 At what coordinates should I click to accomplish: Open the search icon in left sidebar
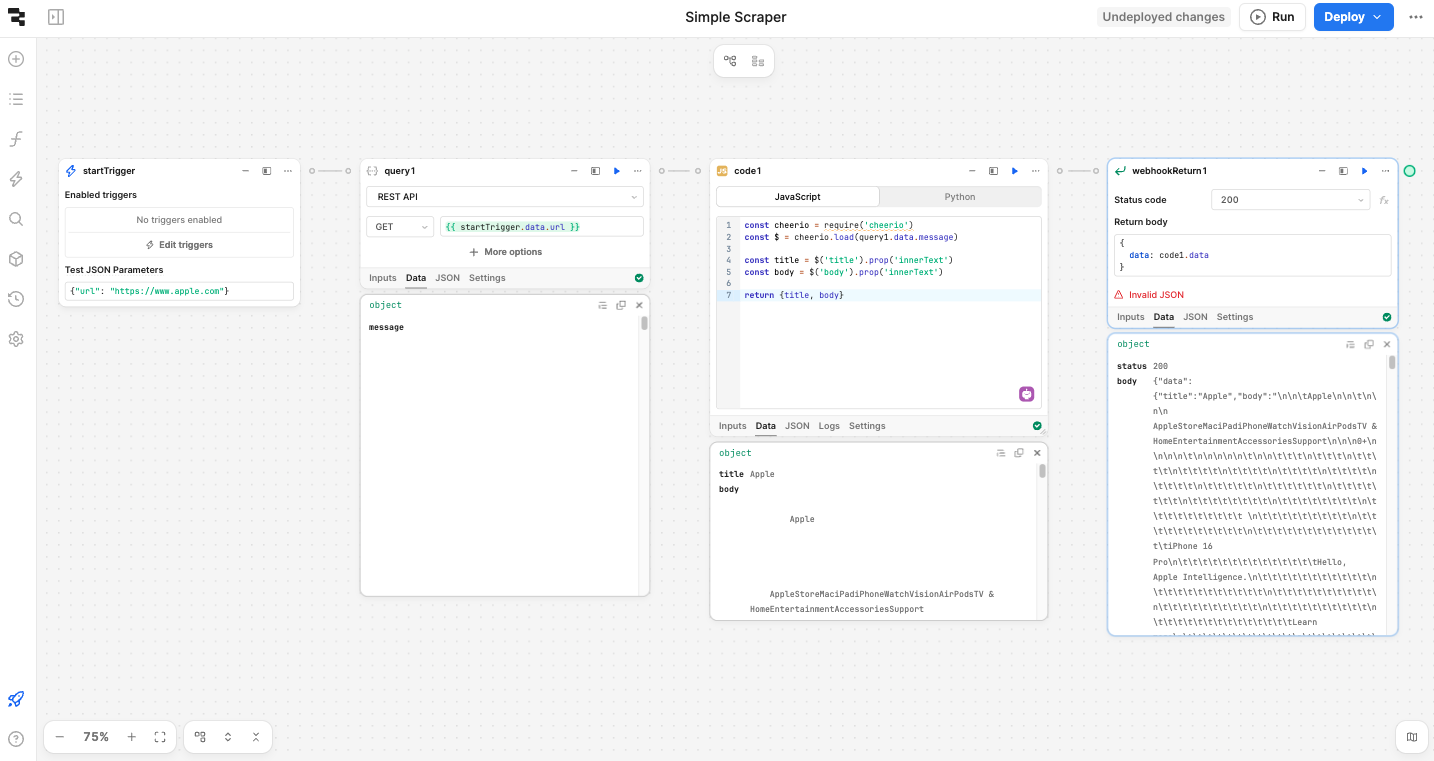tap(16, 219)
